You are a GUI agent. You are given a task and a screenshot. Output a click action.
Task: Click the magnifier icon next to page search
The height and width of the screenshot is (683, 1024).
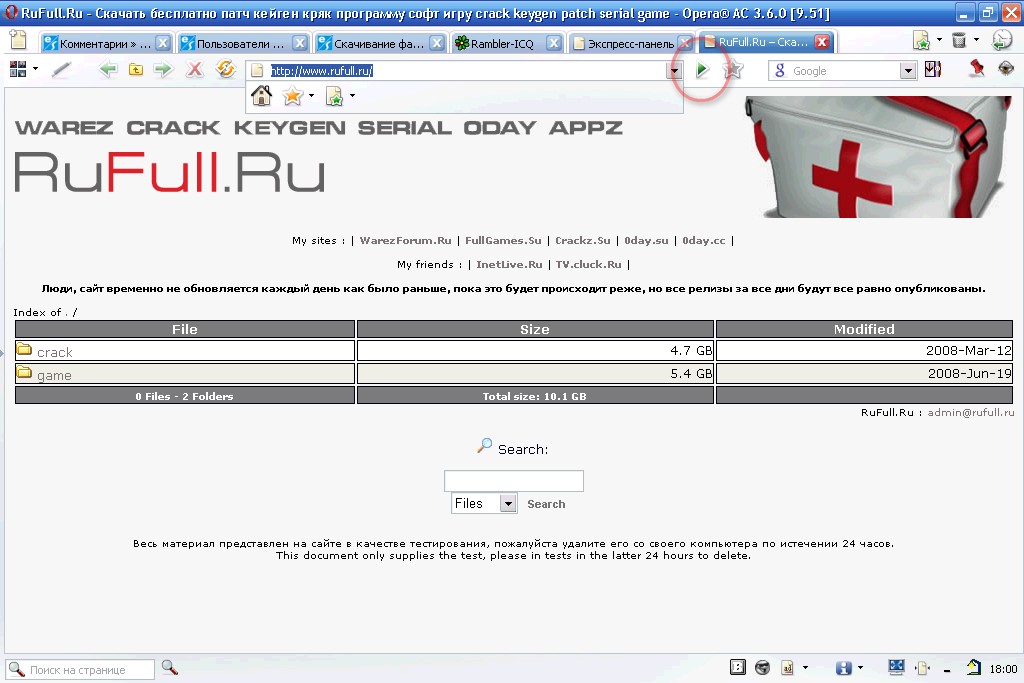[x=170, y=667]
